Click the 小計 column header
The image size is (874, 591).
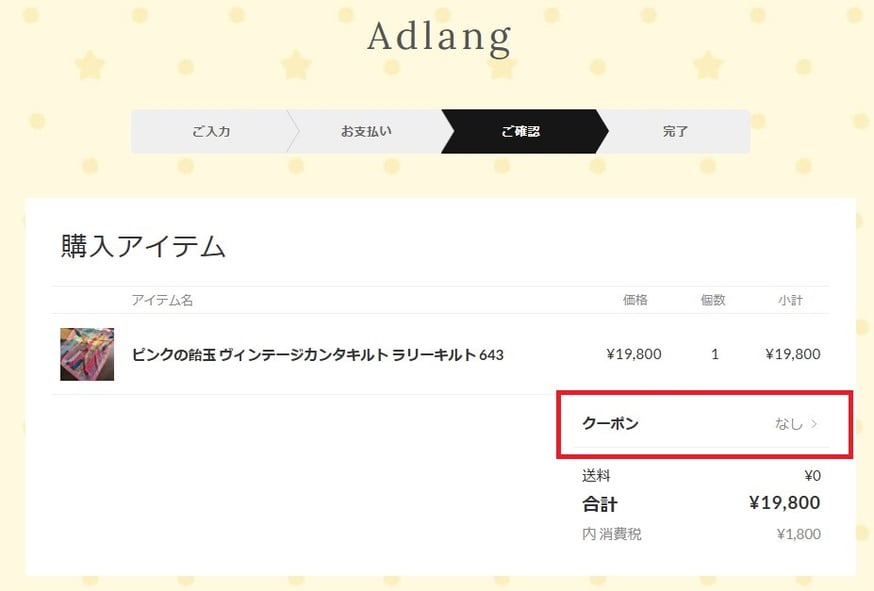(790, 300)
